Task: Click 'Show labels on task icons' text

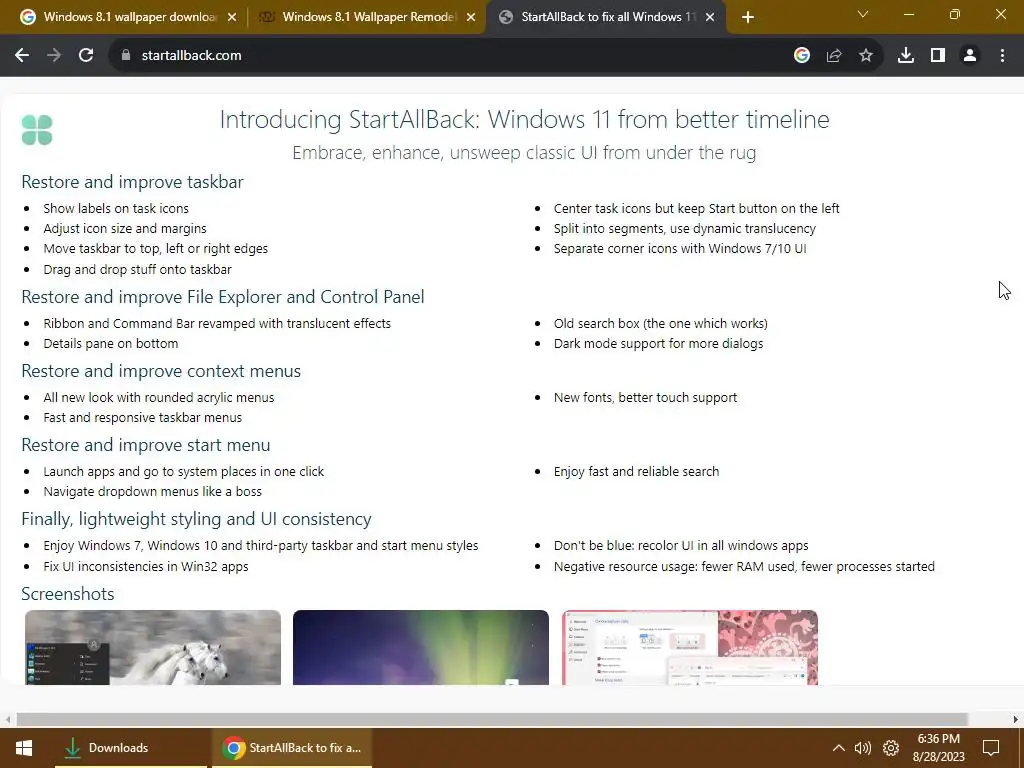Action: pos(116,208)
